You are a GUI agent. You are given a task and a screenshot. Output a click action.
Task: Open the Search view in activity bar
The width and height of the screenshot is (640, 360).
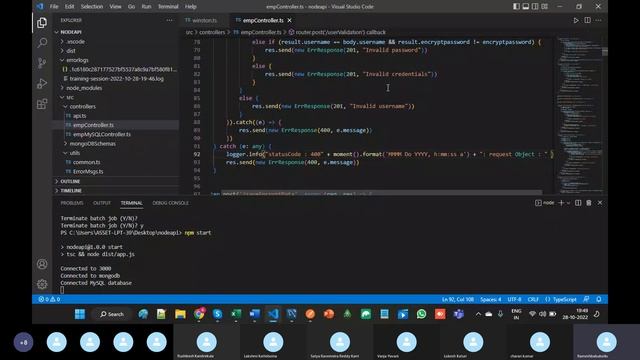(42, 42)
